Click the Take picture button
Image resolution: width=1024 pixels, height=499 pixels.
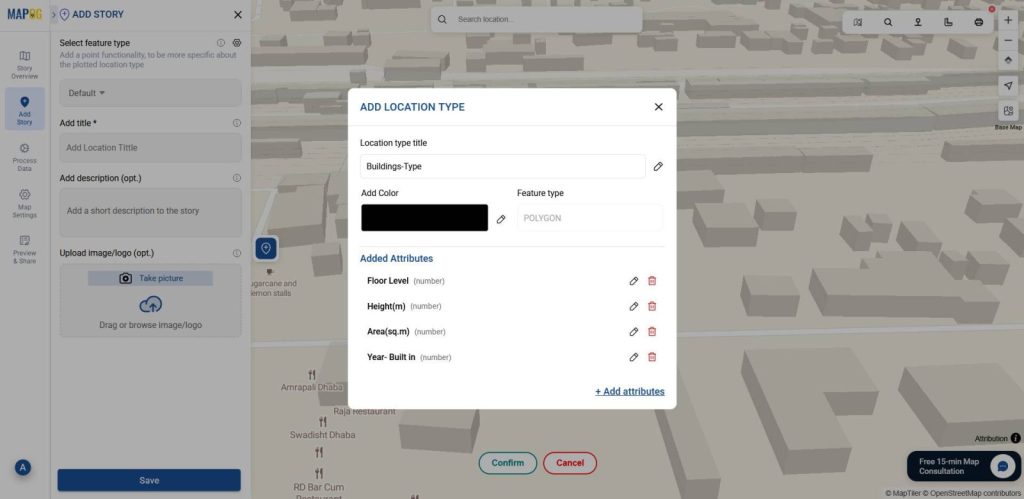[x=151, y=278]
